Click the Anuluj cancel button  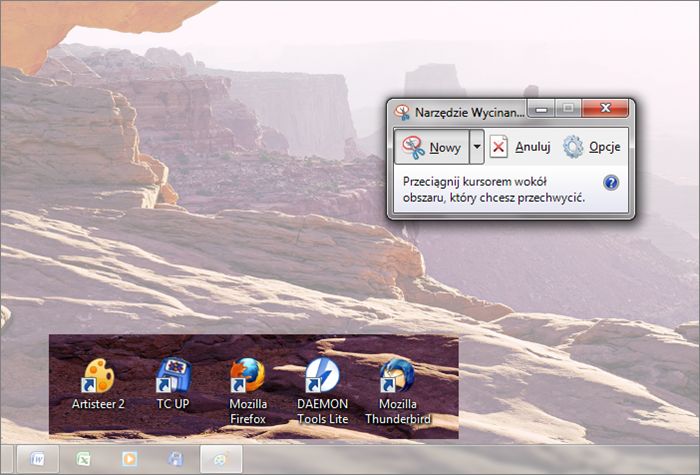pyautogui.click(x=520, y=147)
